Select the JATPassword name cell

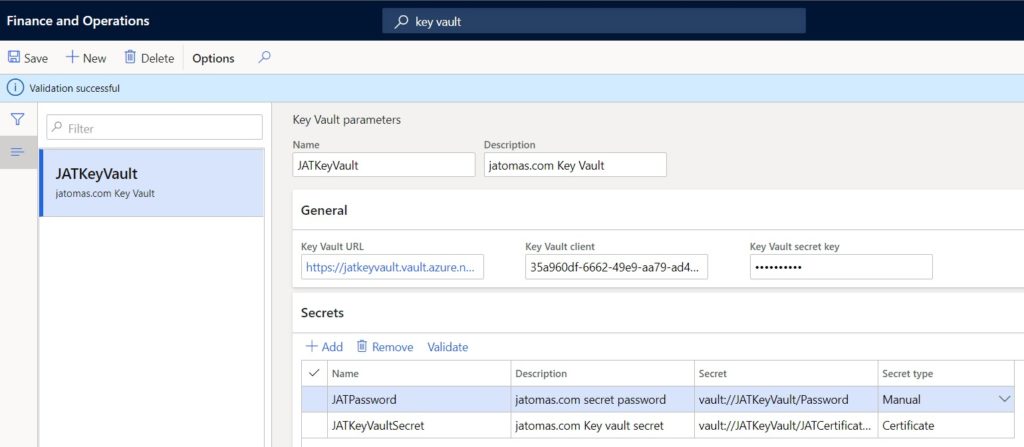coord(419,399)
